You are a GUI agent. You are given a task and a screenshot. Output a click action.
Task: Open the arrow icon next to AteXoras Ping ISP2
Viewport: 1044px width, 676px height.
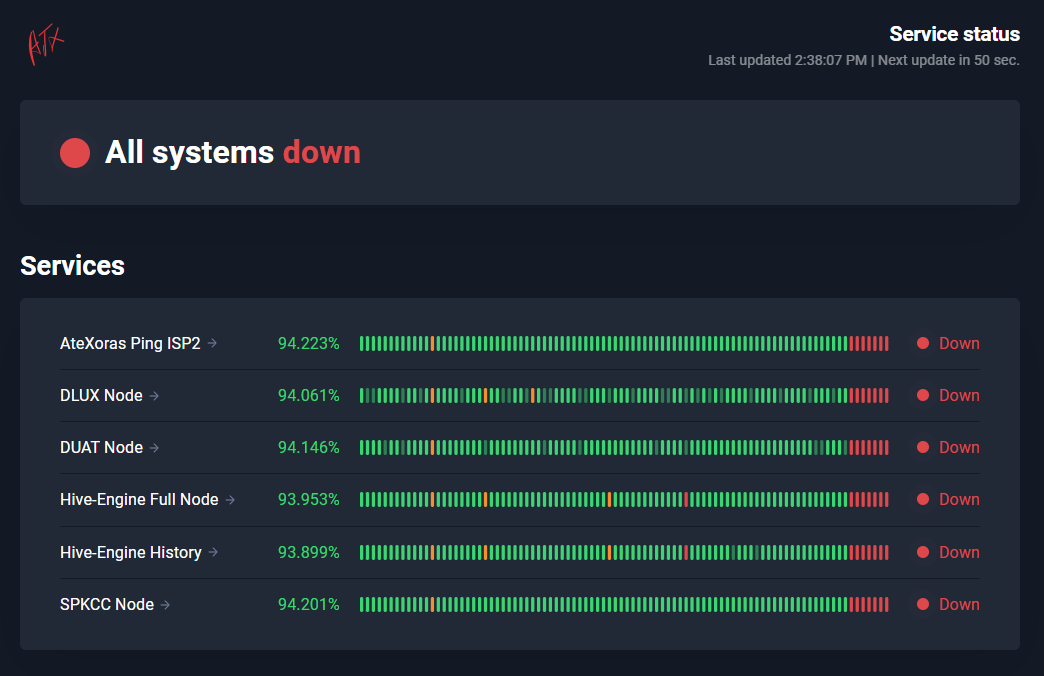[212, 343]
